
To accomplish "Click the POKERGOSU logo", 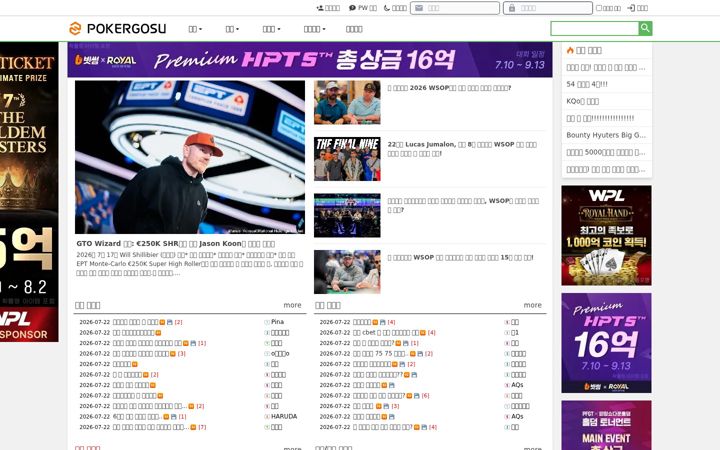I will tap(118, 28).
